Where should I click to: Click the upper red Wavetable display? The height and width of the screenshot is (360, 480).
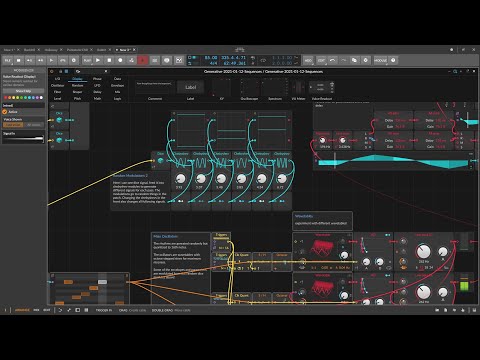(x=322, y=248)
